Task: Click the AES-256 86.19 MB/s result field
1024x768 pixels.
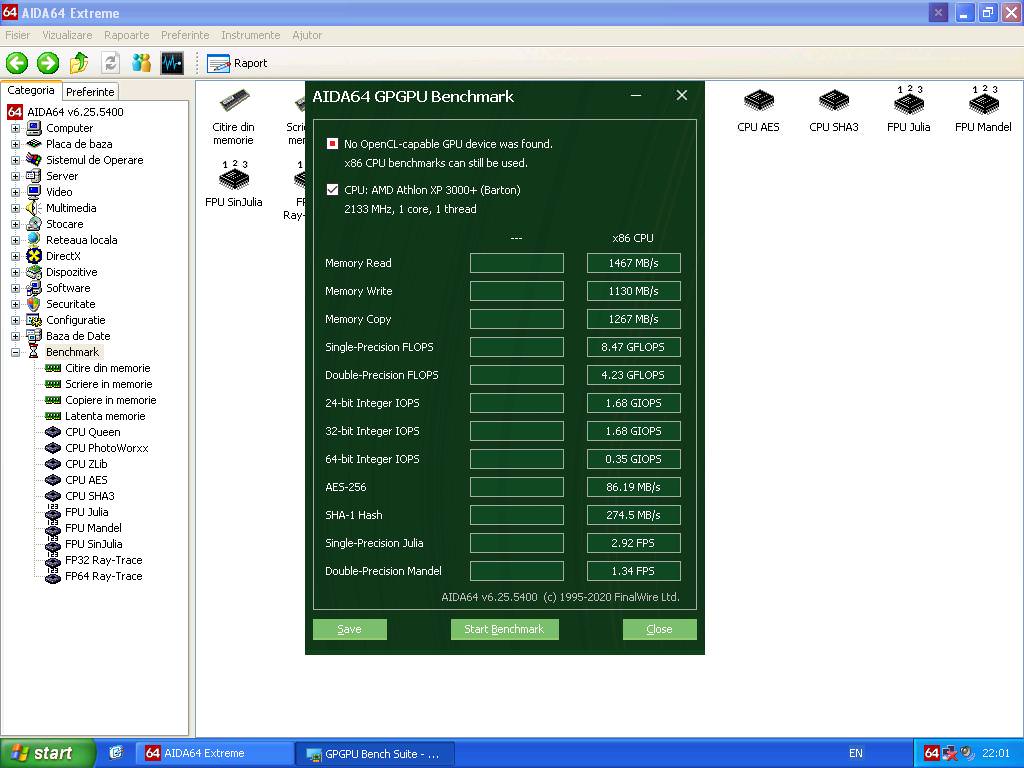Action: 633,487
